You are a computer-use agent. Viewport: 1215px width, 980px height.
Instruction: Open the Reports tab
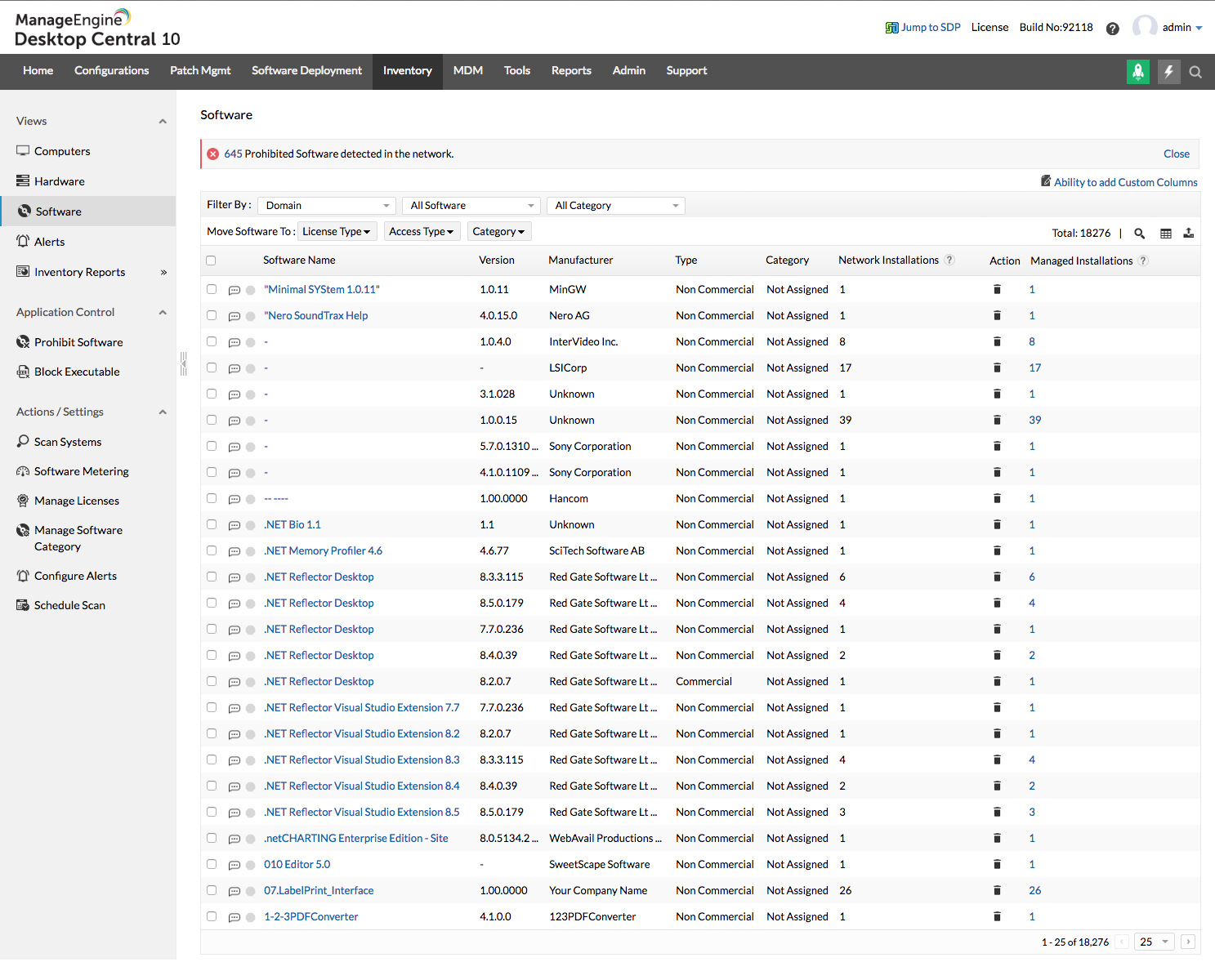click(x=571, y=71)
